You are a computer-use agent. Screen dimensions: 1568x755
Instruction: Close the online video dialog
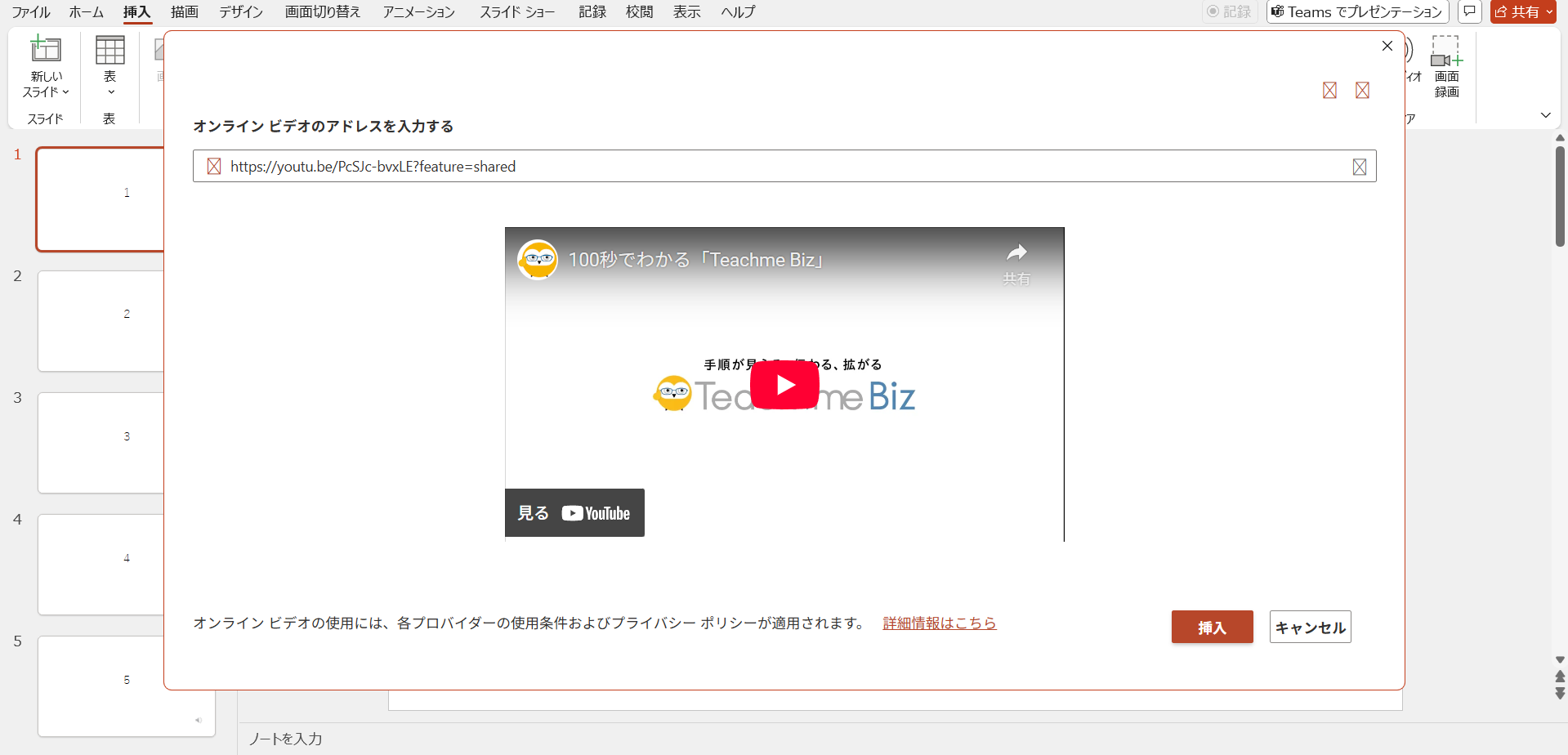tap(1387, 46)
